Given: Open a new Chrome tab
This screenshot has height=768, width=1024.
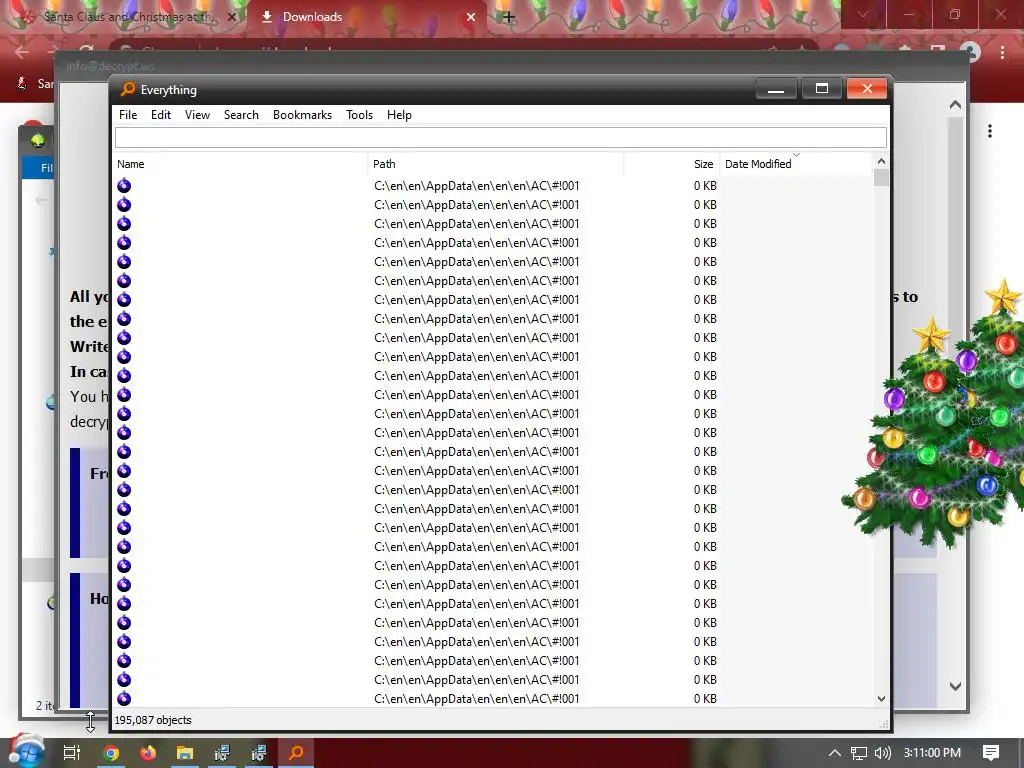Looking at the screenshot, I should (x=509, y=18).
